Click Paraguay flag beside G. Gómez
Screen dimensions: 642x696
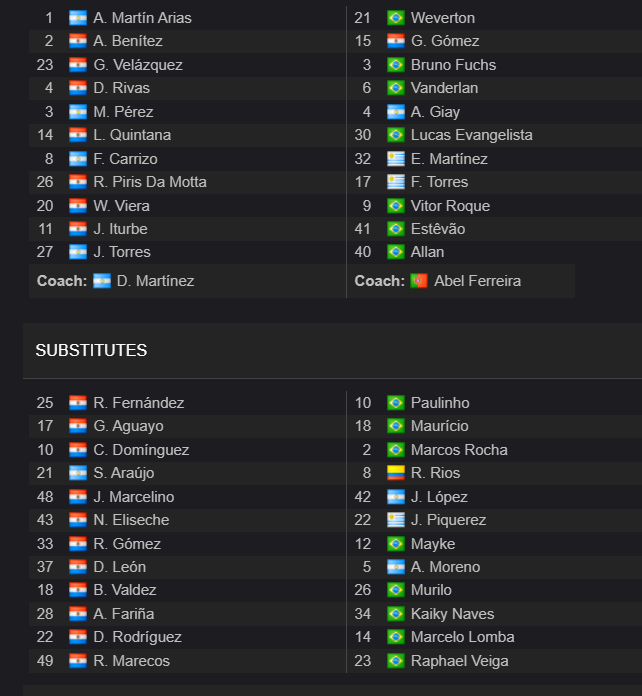(x=396, y=41)
